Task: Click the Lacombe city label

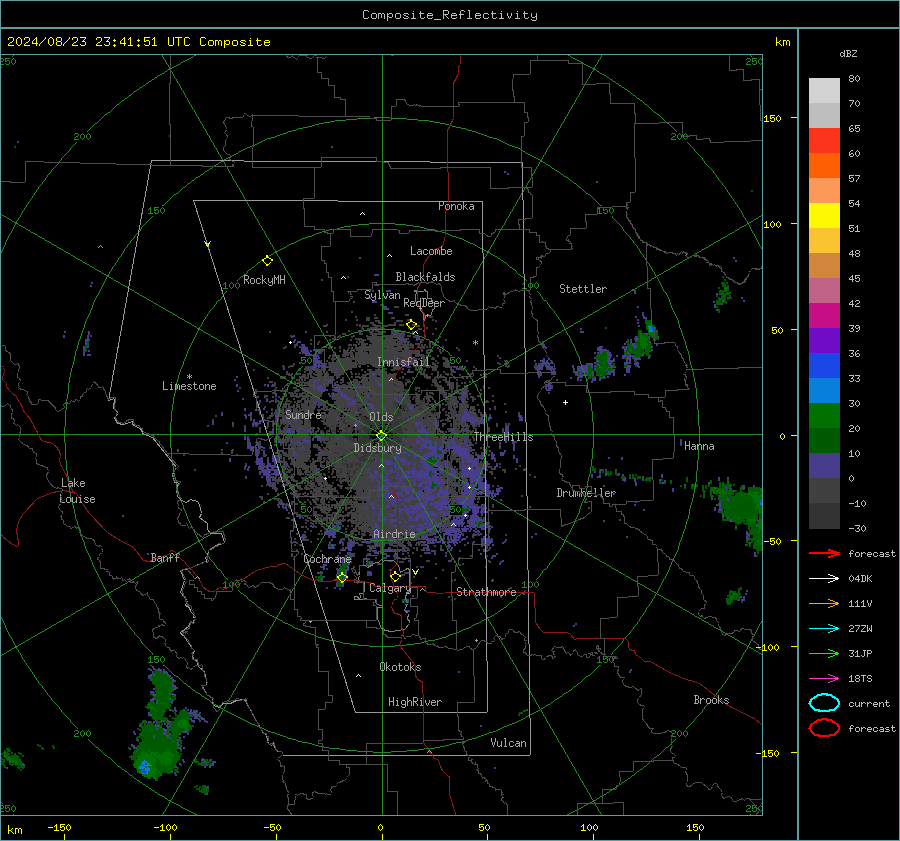Action: pos(431,251)
